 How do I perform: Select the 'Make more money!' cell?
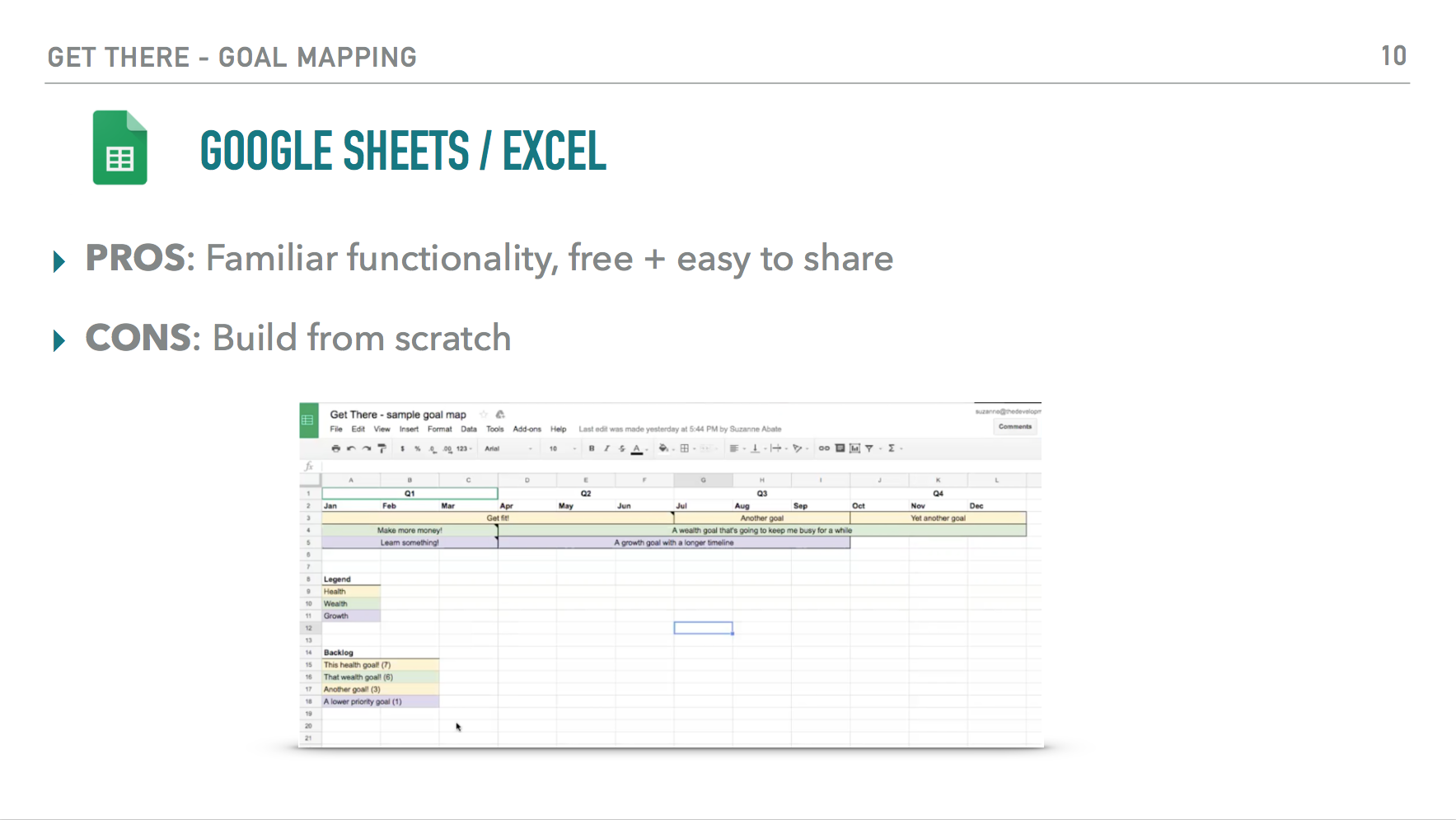click(x=410, y=531)
